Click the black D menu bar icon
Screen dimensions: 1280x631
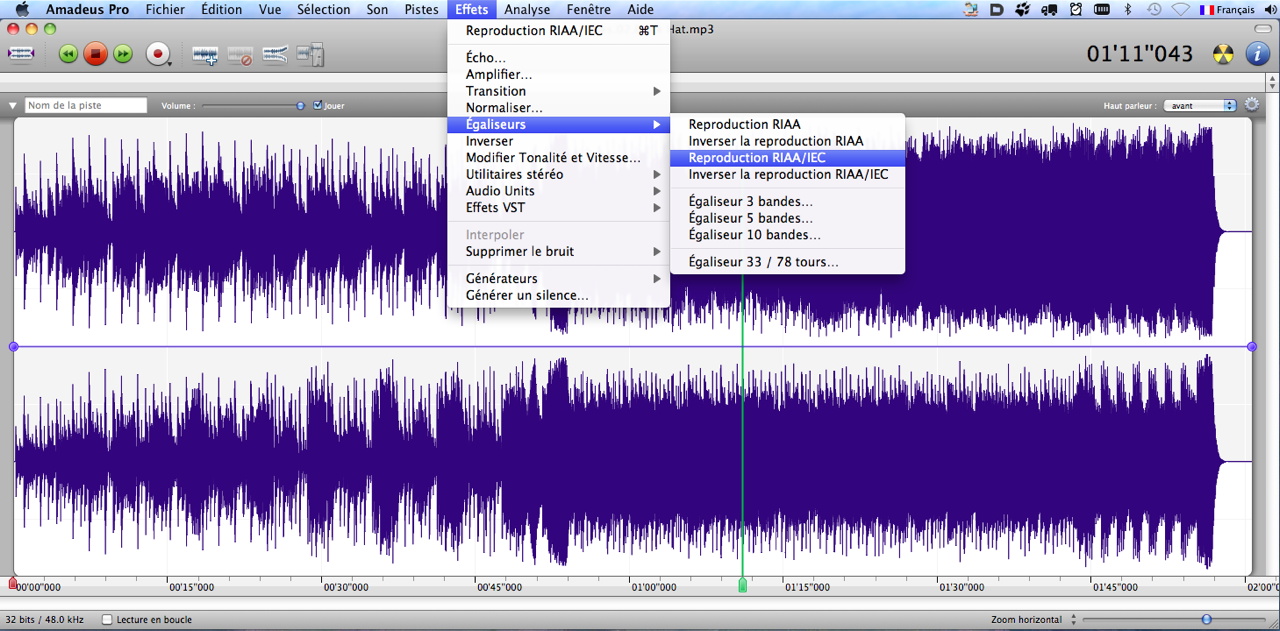click(997, 9)
